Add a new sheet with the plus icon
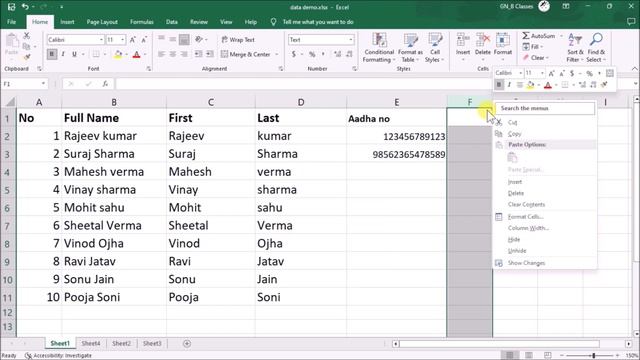640x360 pixels. pyautogui.click(x=187, y=344)
